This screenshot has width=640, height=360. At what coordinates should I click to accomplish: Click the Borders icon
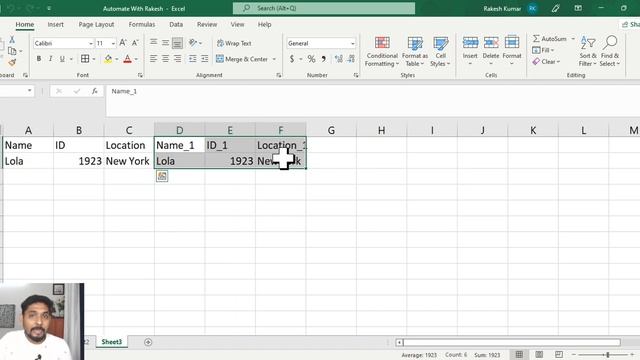click(85, 59)
